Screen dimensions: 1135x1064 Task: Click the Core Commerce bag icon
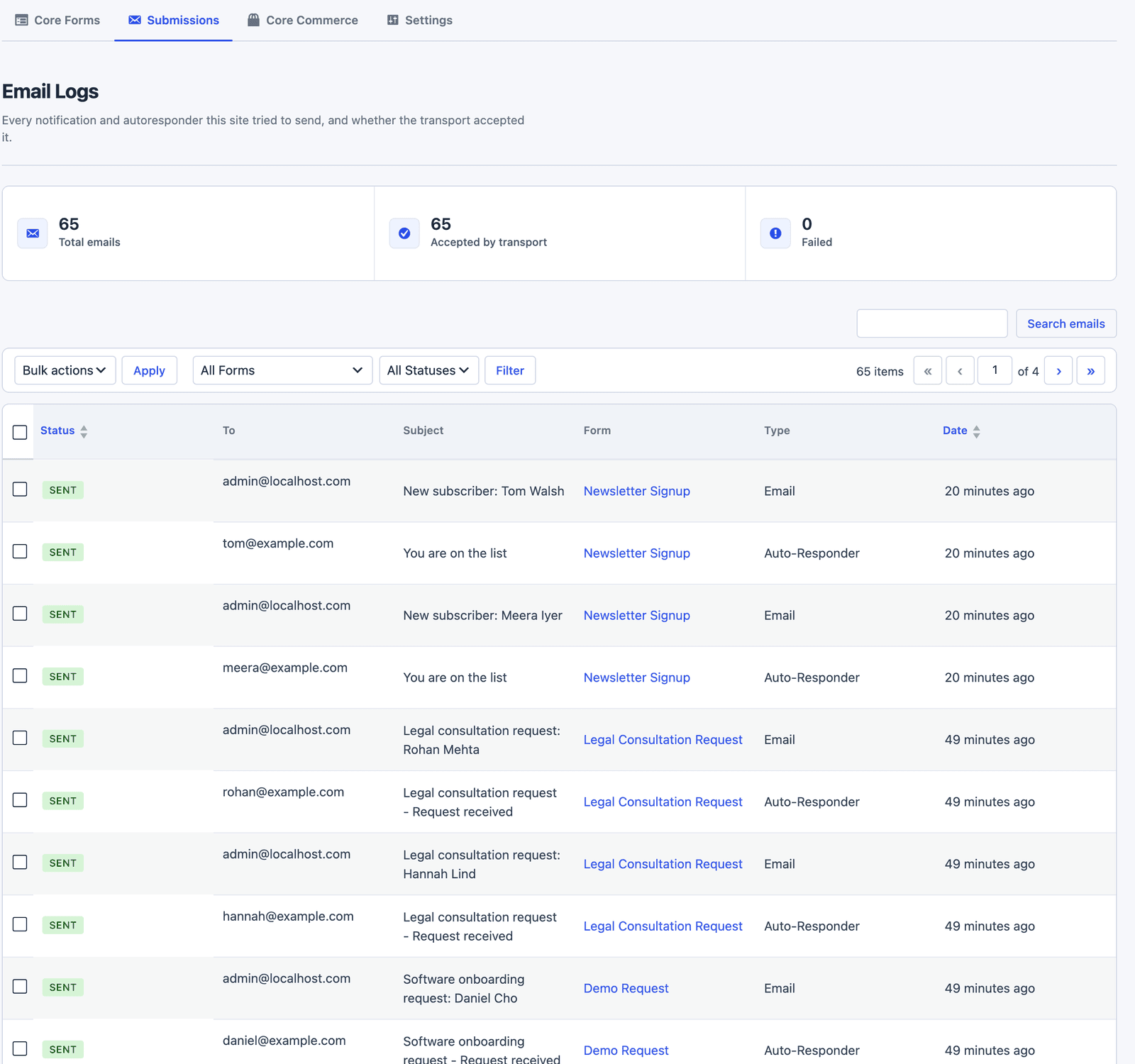pyautogui.click(x=253, y=20)
